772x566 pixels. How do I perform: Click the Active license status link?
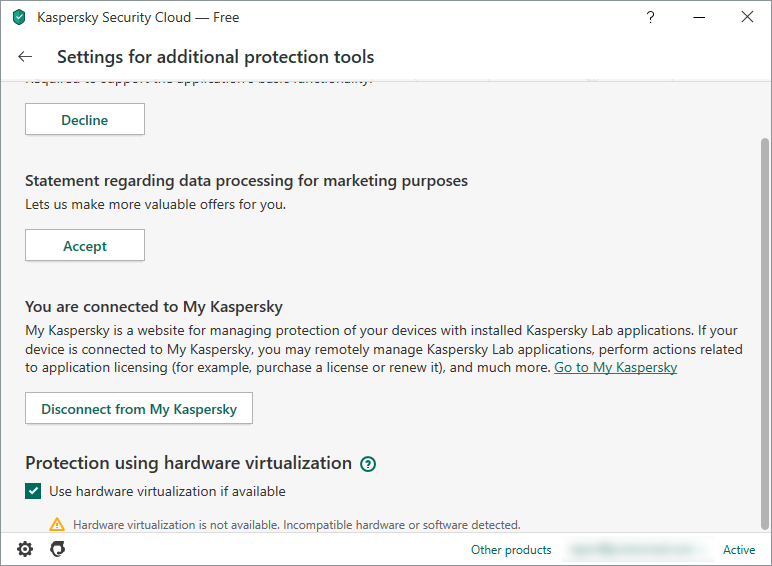pyautogui.click(x=739, y=549)
